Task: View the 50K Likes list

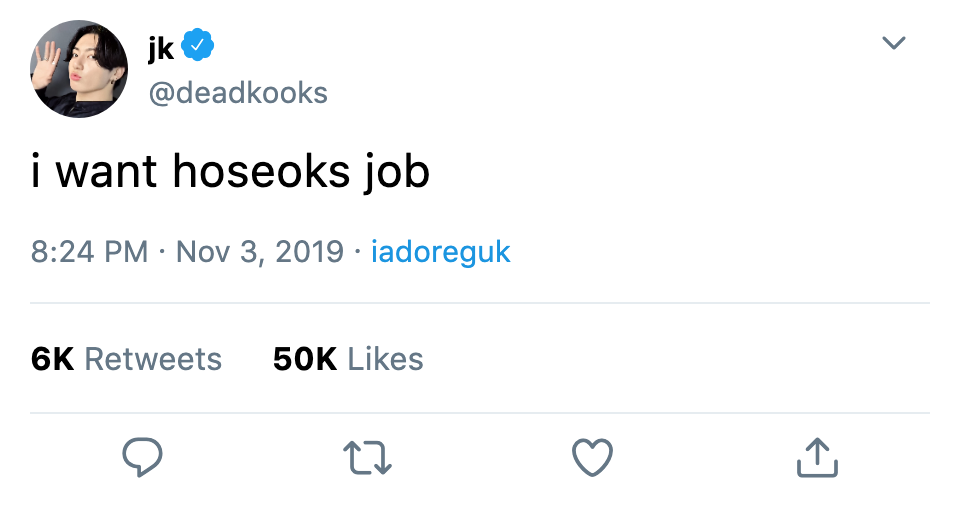Action: click(348, 359)
